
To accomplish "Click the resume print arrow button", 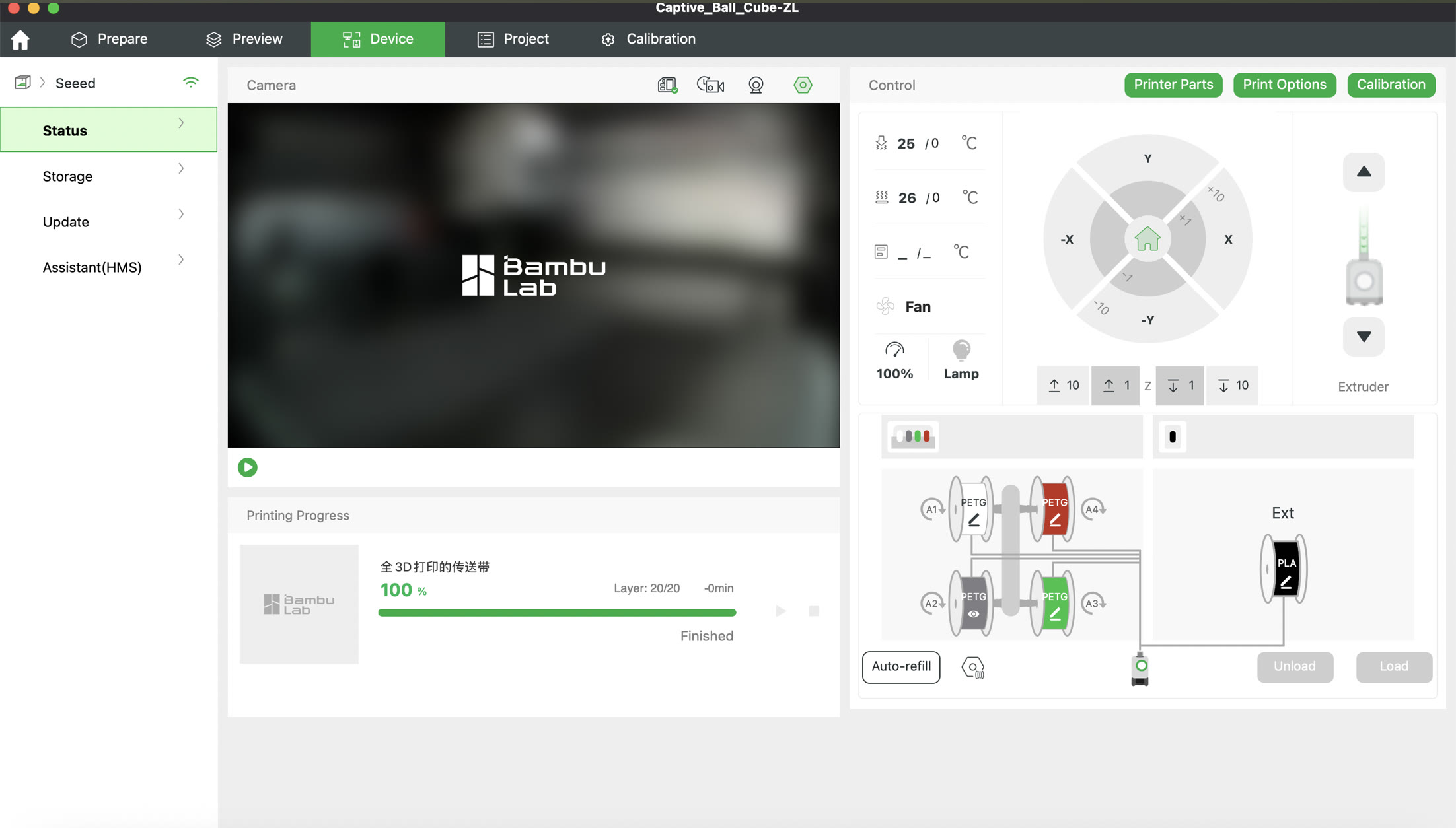I will point(781,611).
